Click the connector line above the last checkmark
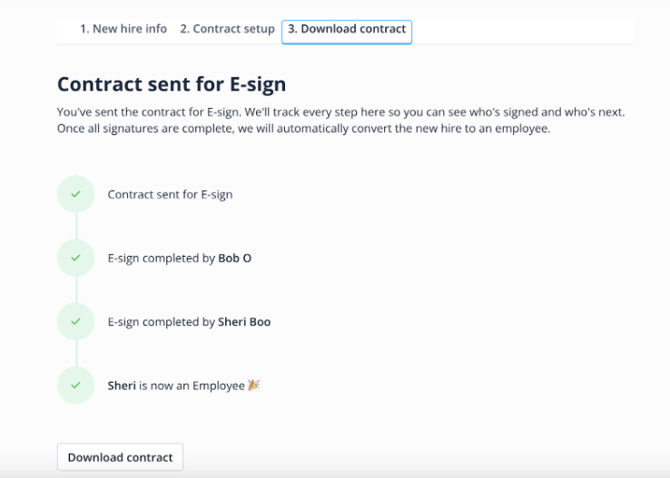 coord(76,354)
